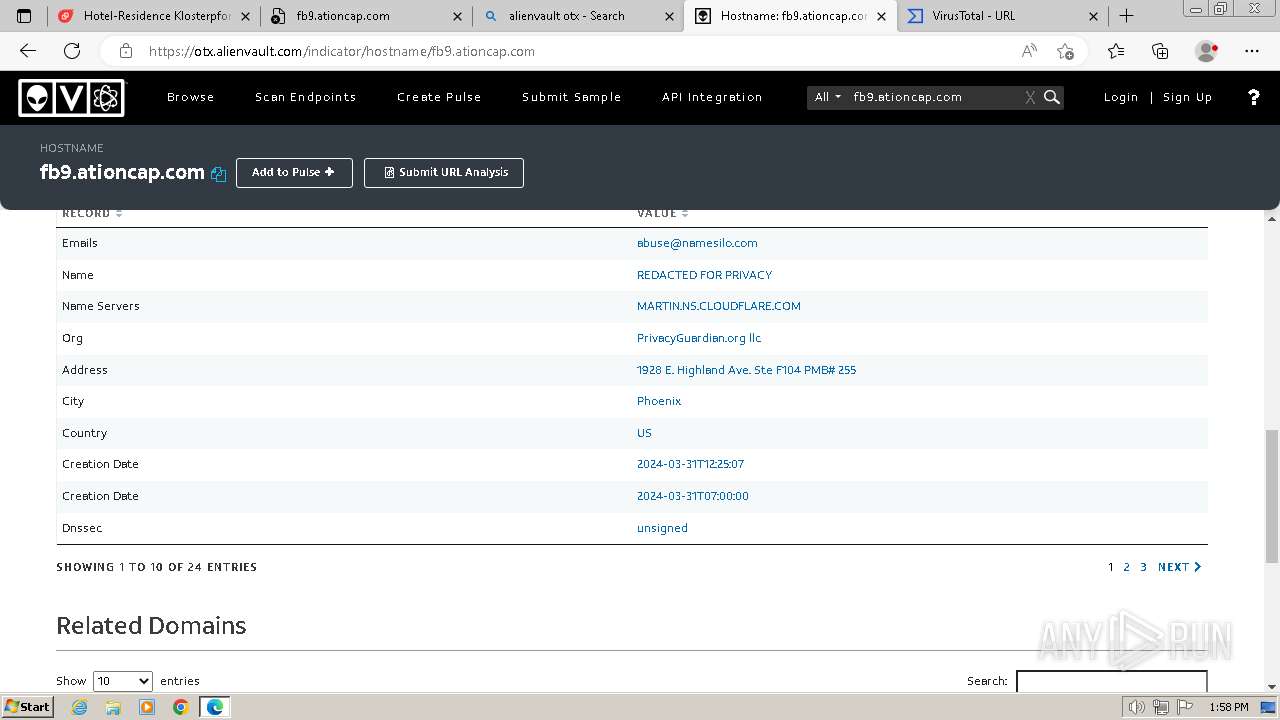
Task: Open creation date 2024-03-31T12:25:07 link
Action: [x=691, y=464]
